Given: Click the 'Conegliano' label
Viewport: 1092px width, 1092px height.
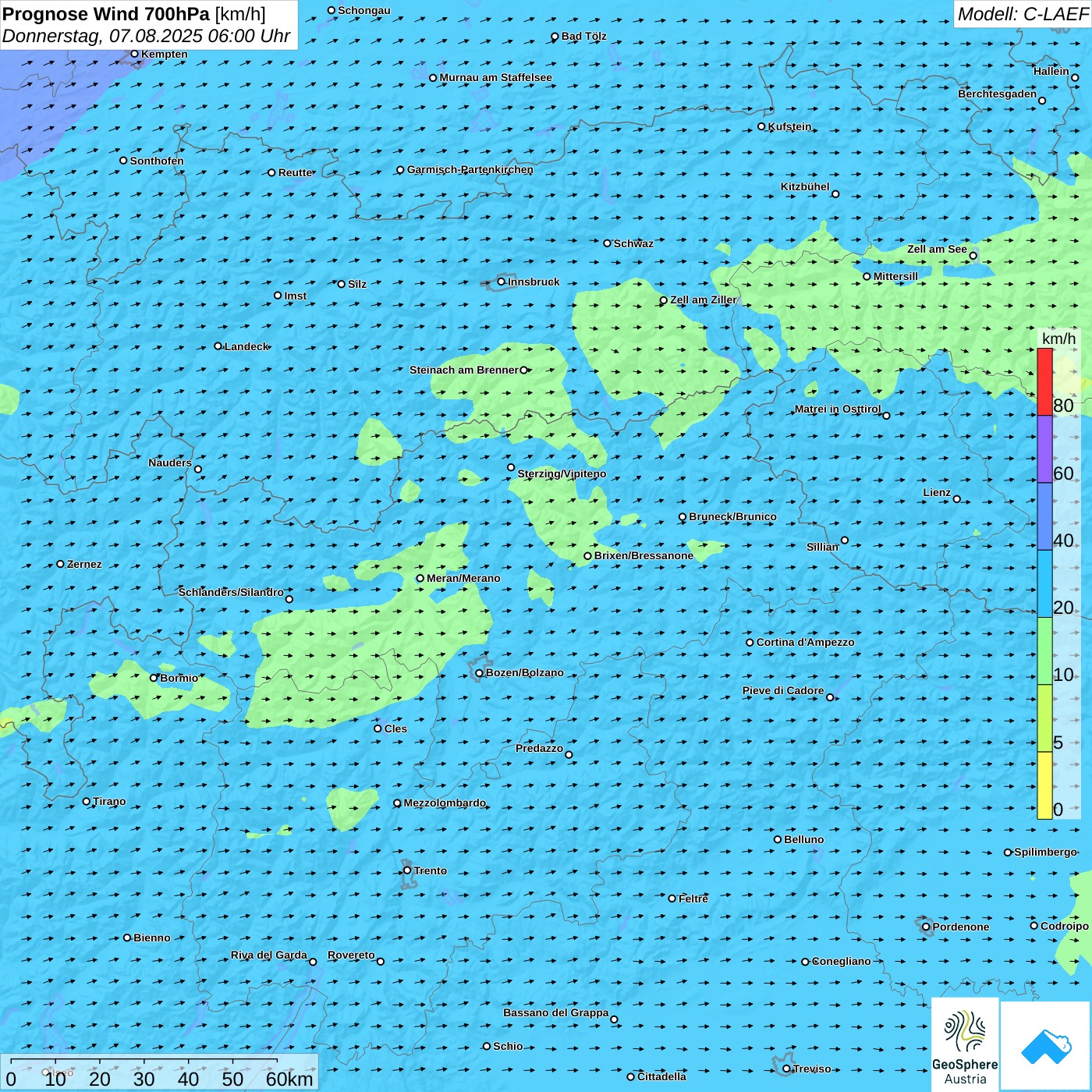Looking at the screenshot, I should pos(841,961).
